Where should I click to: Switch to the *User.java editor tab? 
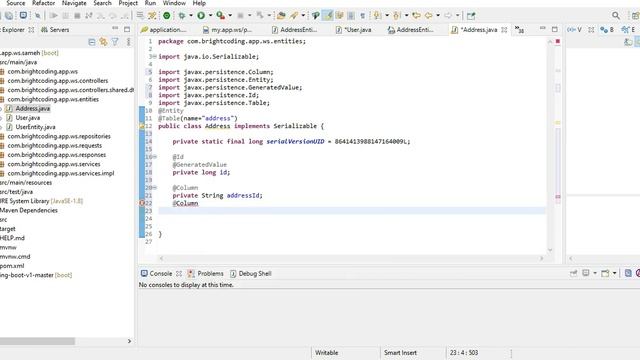354,29
